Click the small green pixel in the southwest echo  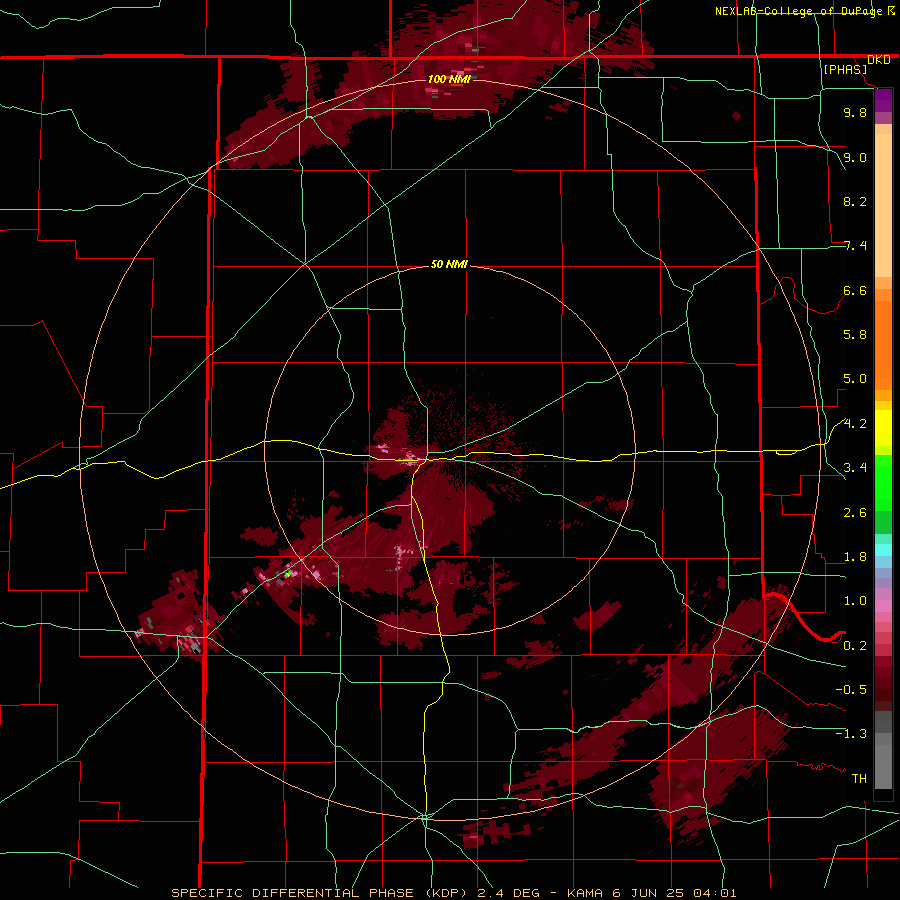pos(288,574)
